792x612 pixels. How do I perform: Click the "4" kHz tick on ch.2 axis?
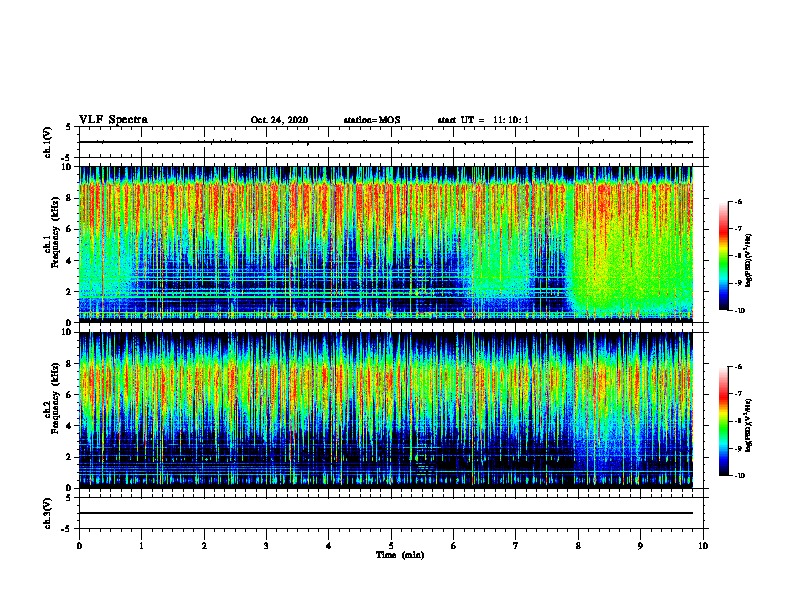(x=69, y=426)
